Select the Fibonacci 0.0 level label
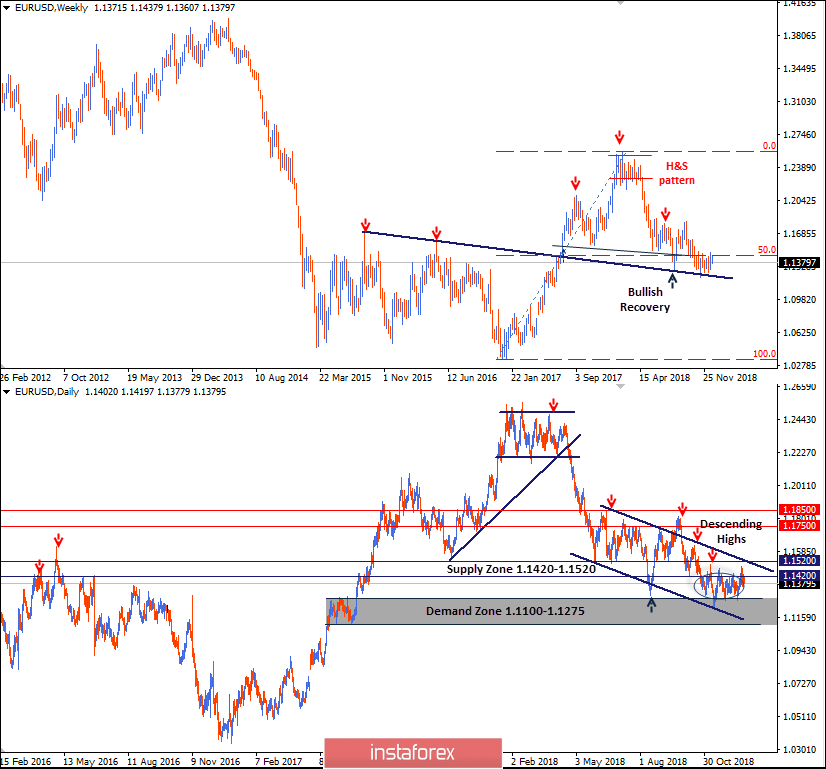 tap(769, 146)
